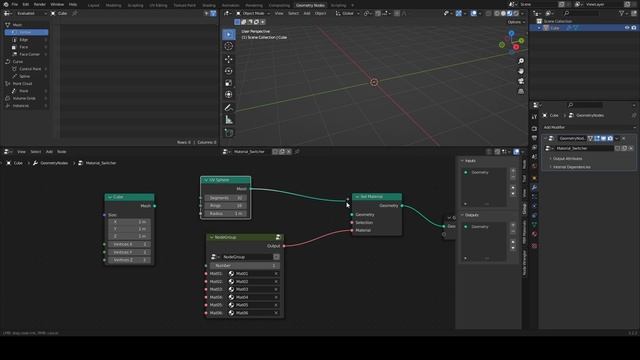Toggle camera view icon in viewport
The image size is (640, 360).
521,81
